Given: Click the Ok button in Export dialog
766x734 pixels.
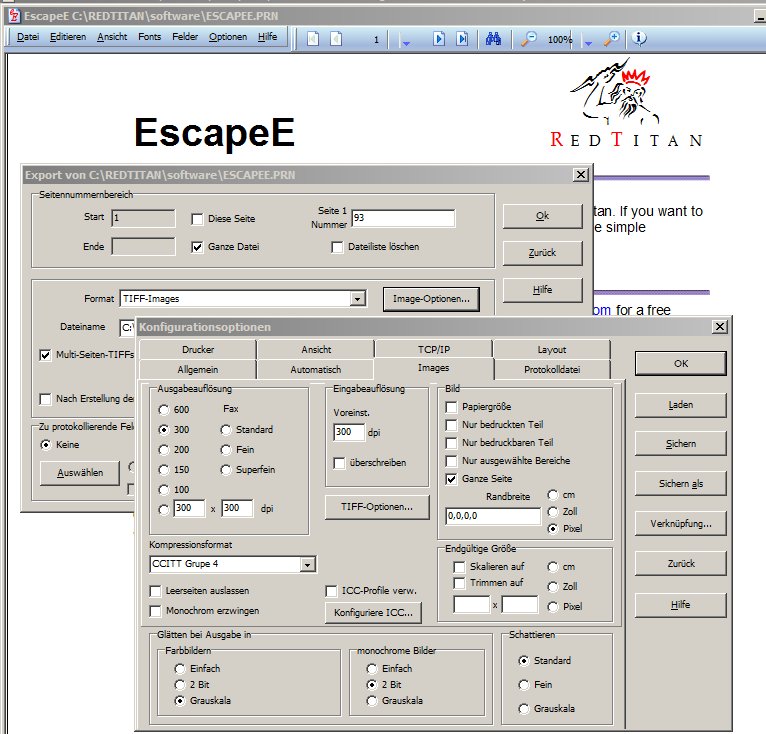Looking at the screenshot, I should coord(542,216).
